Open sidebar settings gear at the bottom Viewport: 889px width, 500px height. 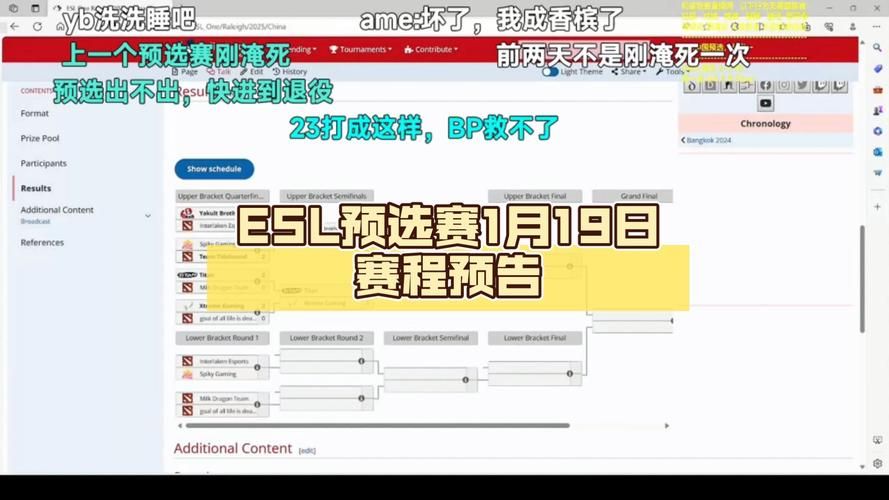878,463
